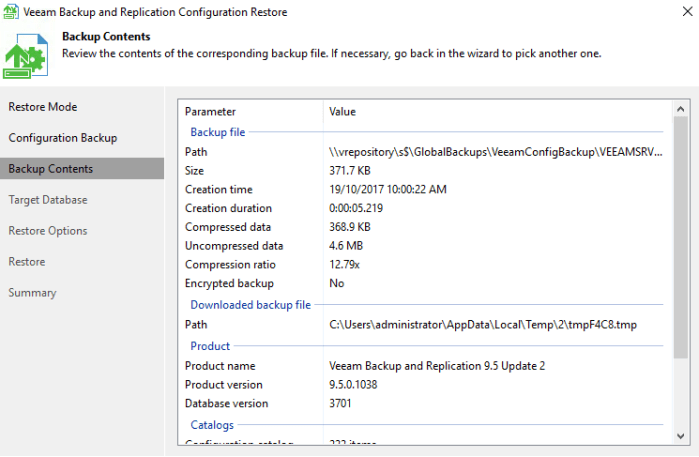
Task: Click the 3701 database version value
Action: pyautogui.click(x=340, y=403)
